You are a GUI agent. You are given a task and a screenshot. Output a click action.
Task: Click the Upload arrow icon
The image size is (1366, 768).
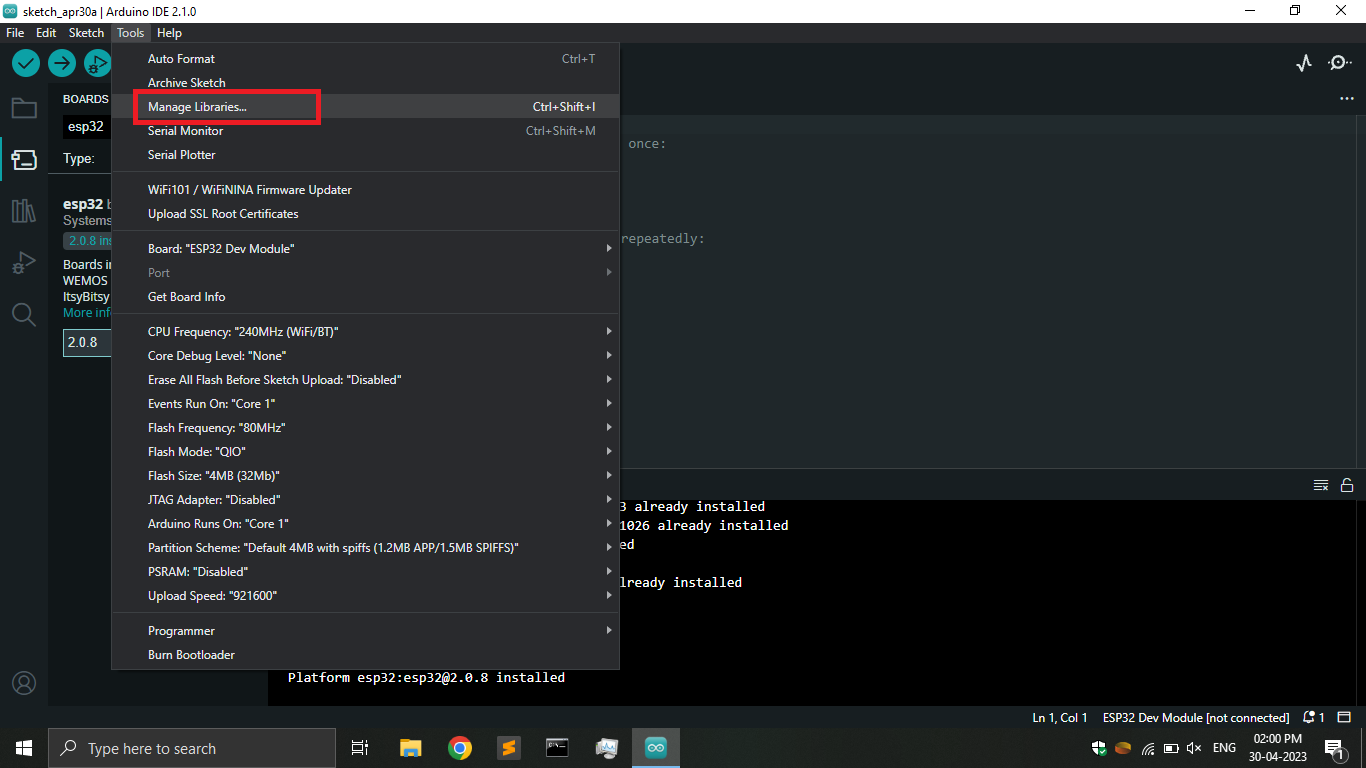pyautogui.click(x=61, y=62)
